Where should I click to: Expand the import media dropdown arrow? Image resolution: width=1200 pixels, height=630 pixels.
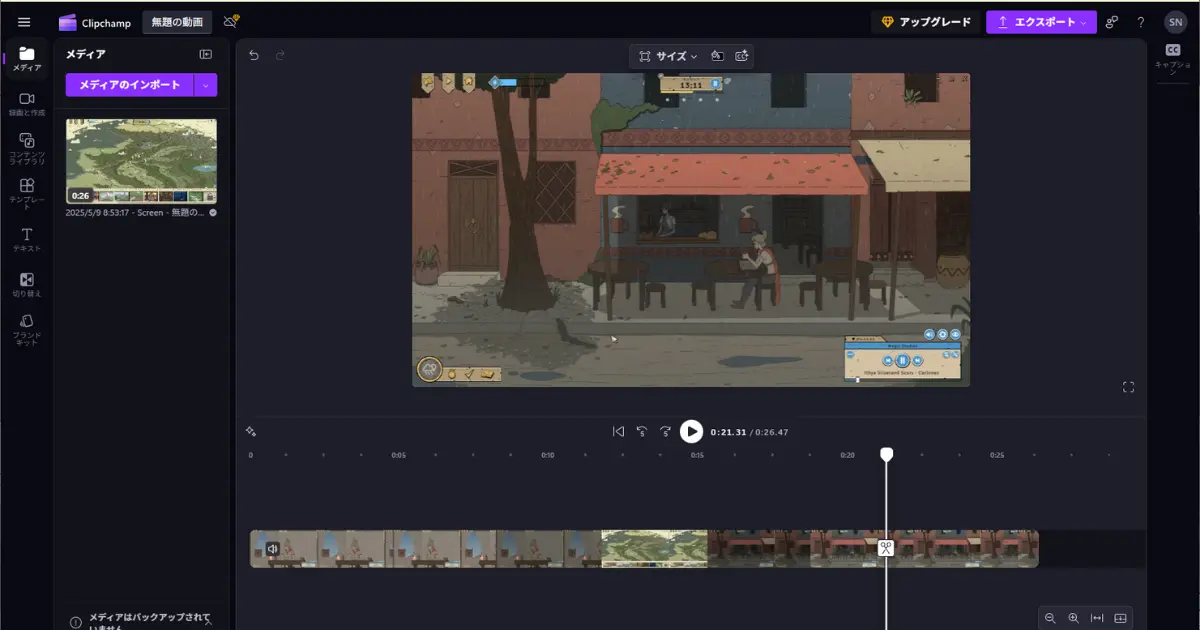coord(206,85)
